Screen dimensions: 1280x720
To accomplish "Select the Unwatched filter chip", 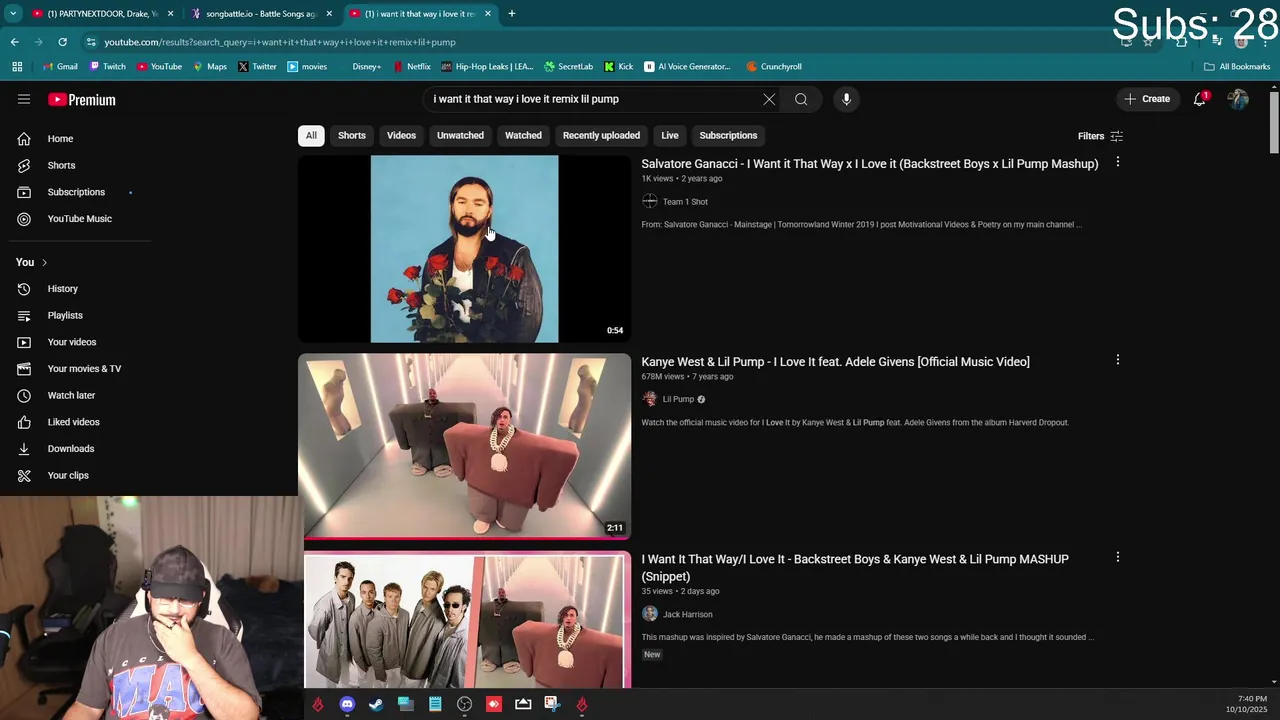I will tap(460, 135).
